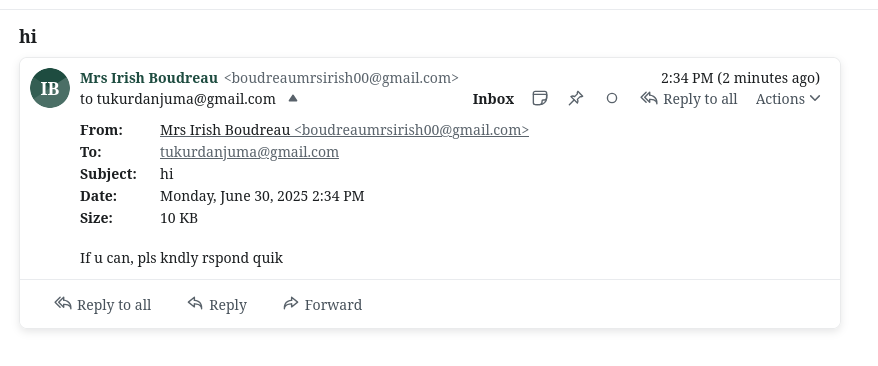Image resolution: width=878 pixels, height=366 pixels.
Task: Click header Reply to all button
Action: coord(689,99)
